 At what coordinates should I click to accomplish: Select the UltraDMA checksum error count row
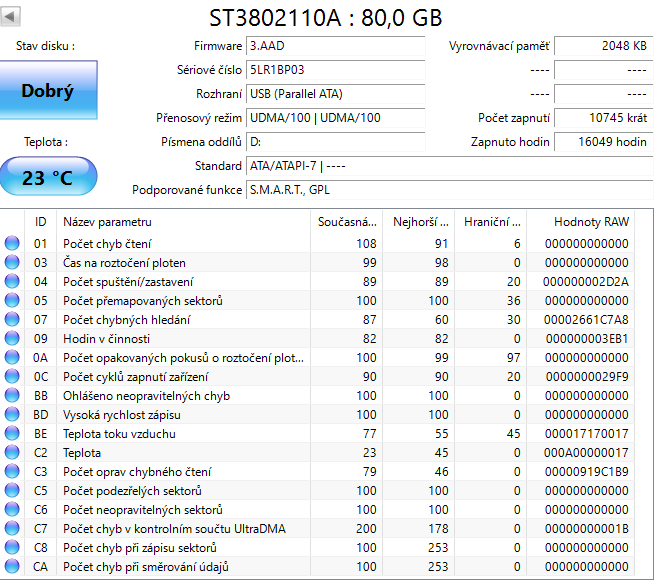point(317,529)
